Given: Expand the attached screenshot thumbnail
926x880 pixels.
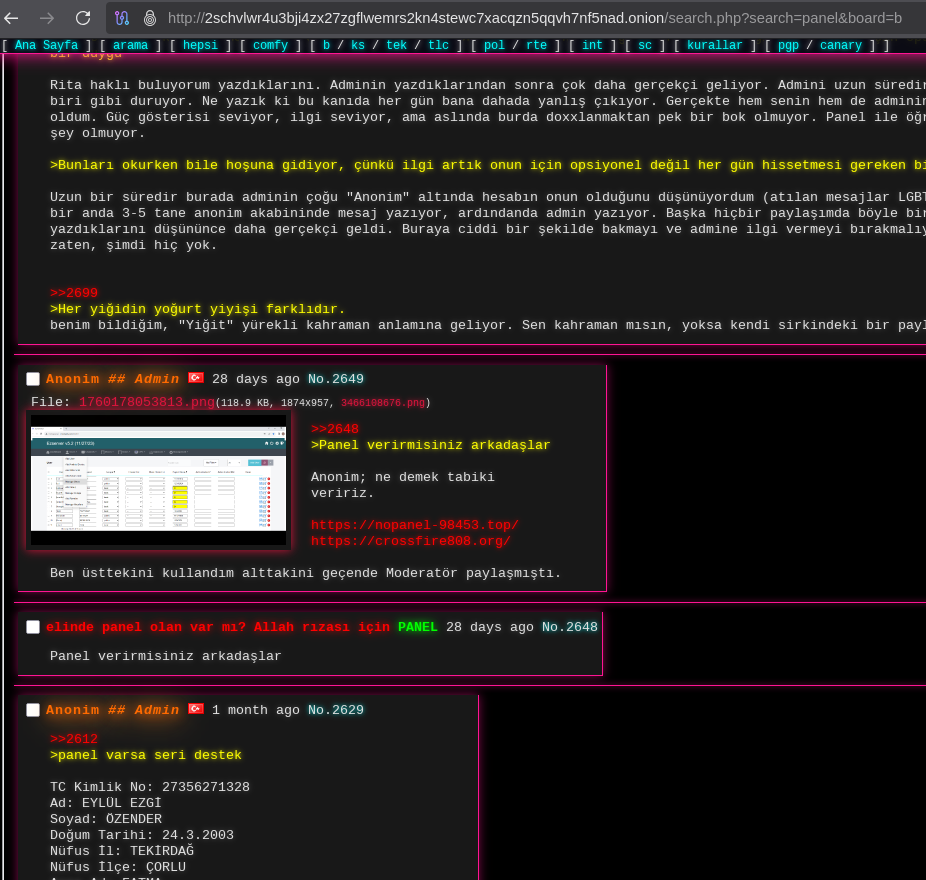Looking at the screenshot, I should [158, 480].
